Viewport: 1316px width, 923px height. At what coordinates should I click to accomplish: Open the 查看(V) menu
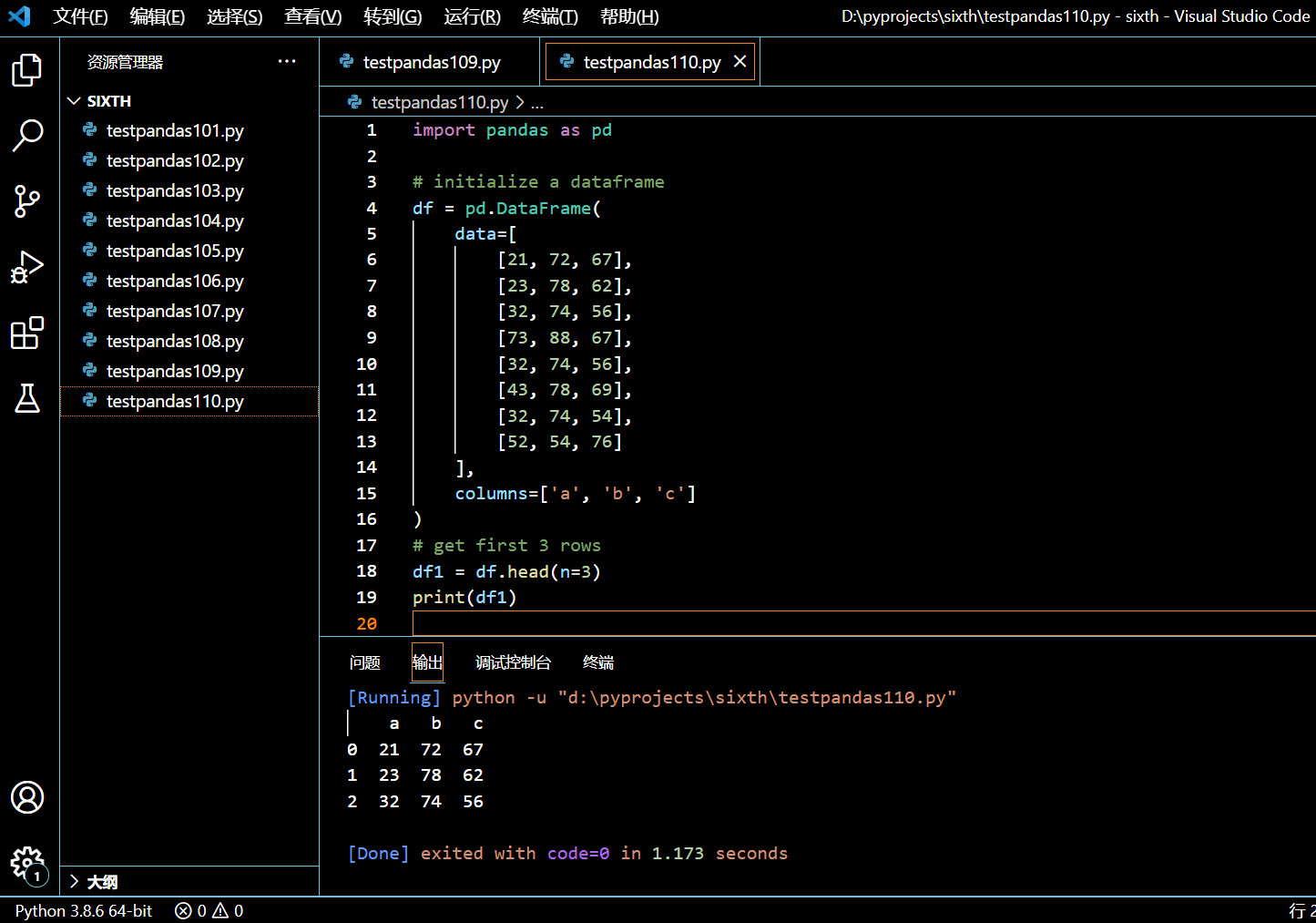(x=313, y=16)
